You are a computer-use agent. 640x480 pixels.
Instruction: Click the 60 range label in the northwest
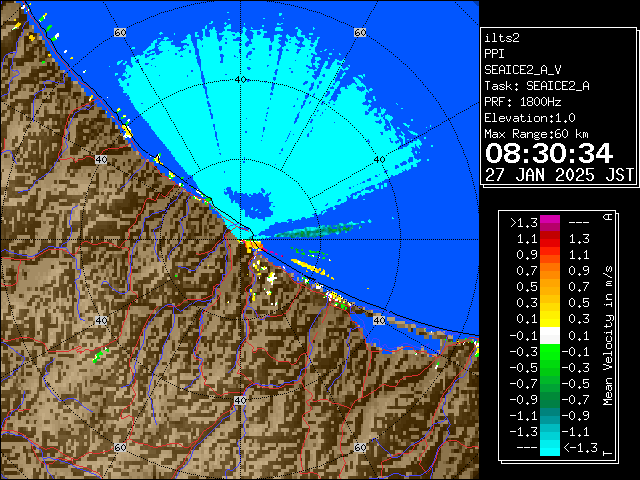pos(120,32)
